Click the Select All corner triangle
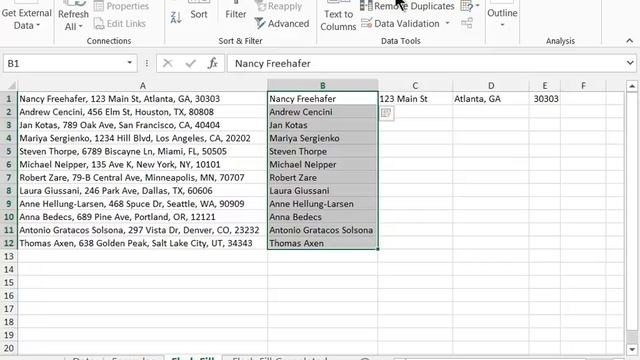 tap(9, 85)
